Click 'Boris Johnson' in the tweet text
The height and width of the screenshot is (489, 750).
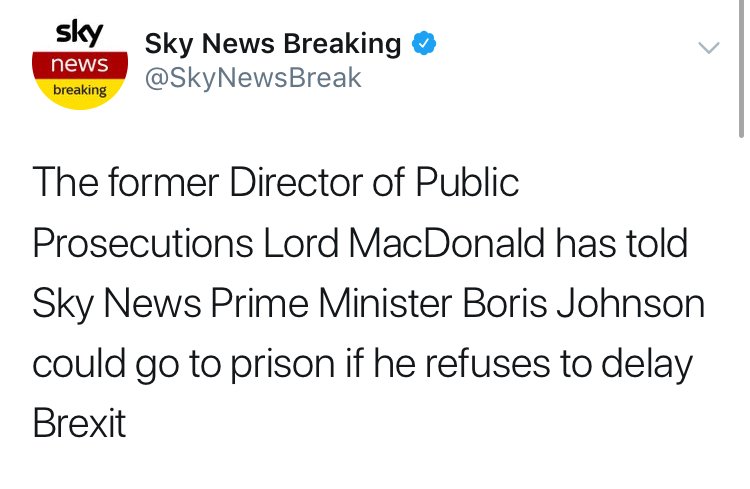pyautogui.click(x=584, y=303)
